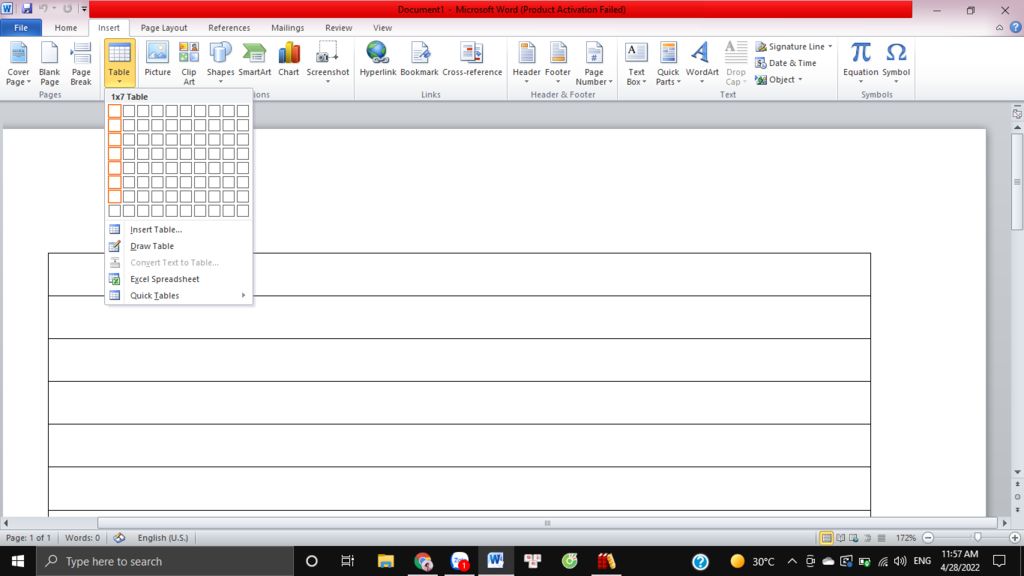Save document from Quick Access Toolbar
The width and height of the screenshot is (1024, 576).
coord(27,9)
